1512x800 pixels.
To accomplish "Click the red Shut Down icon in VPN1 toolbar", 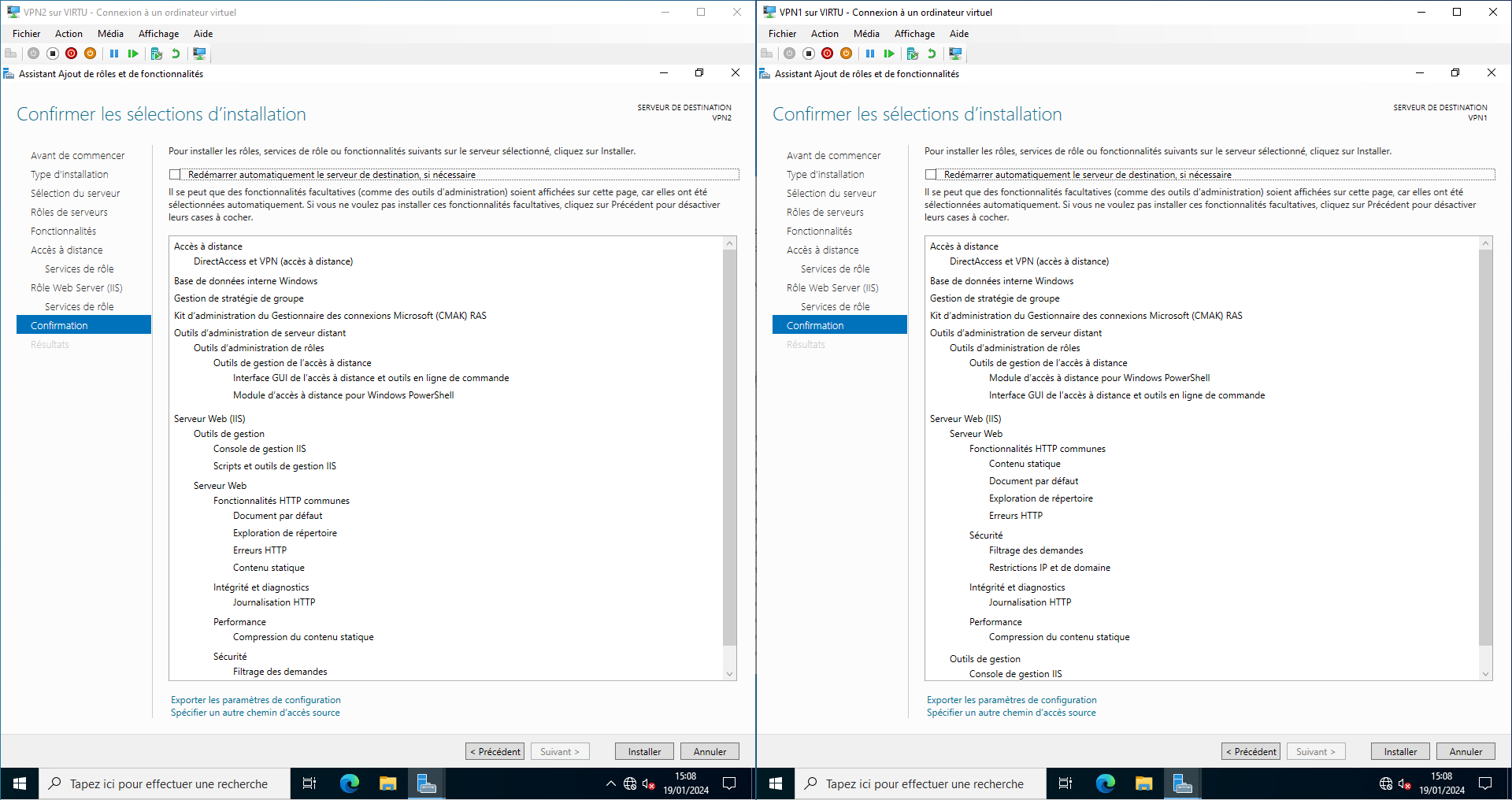I will point(827,54).
